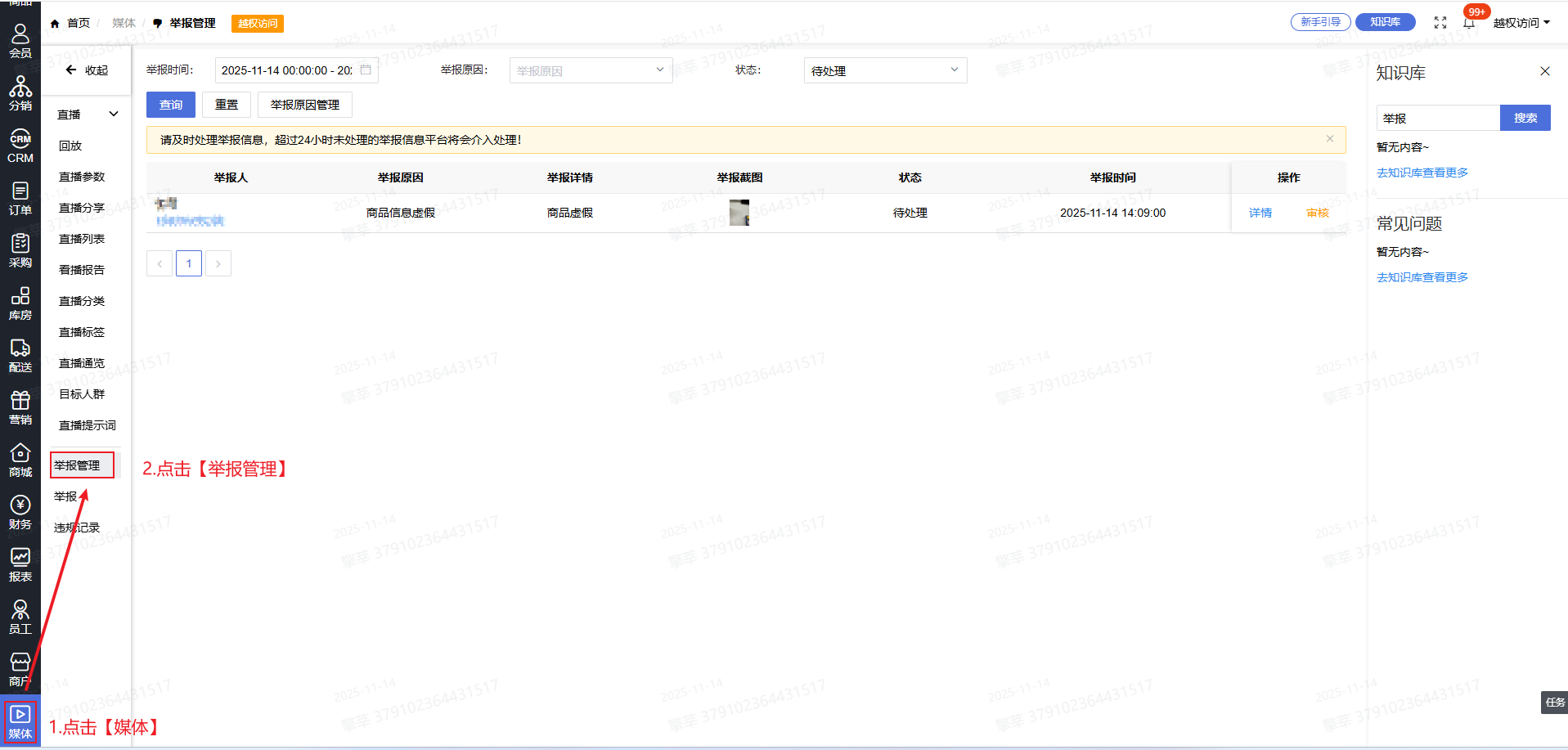Expand the 举报原因 dropdown

coord(591,70)
